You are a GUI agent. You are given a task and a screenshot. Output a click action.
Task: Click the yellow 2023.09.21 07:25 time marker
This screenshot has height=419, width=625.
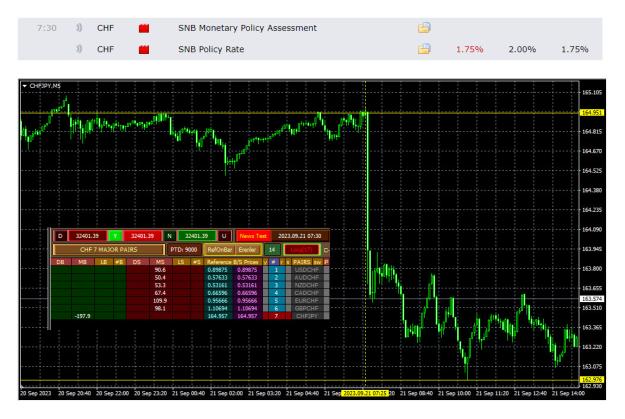point(365,393)
